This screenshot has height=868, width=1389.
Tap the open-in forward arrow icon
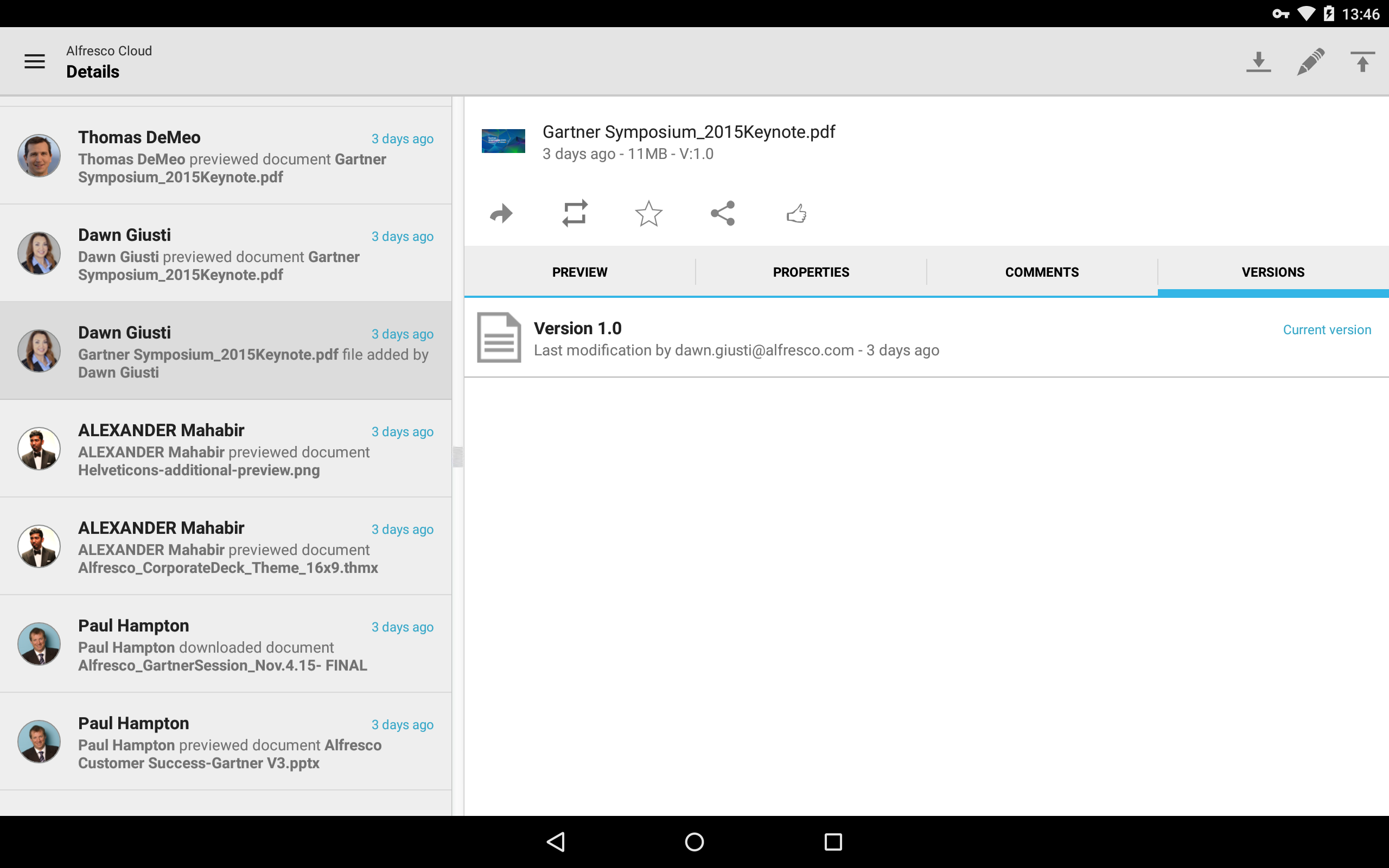[x=501, y=214]
